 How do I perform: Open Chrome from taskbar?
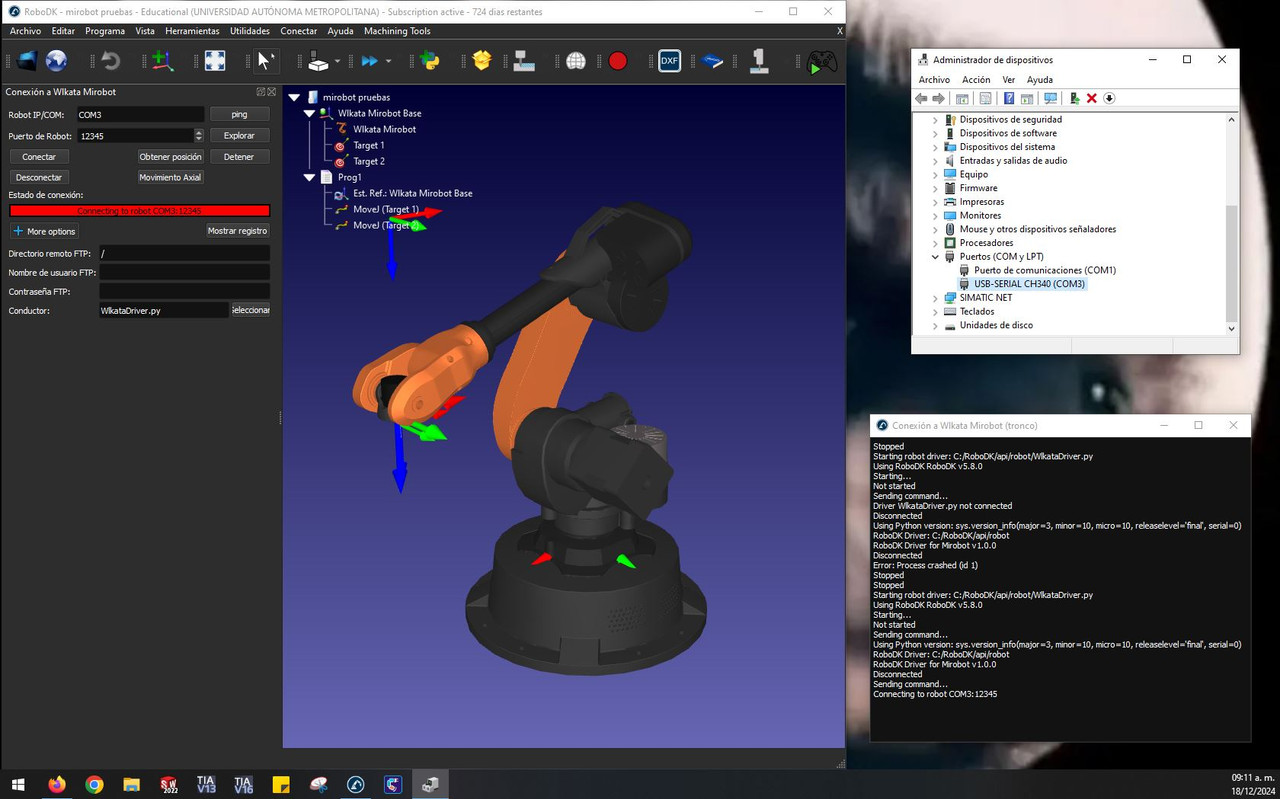[x=94, y=785]
